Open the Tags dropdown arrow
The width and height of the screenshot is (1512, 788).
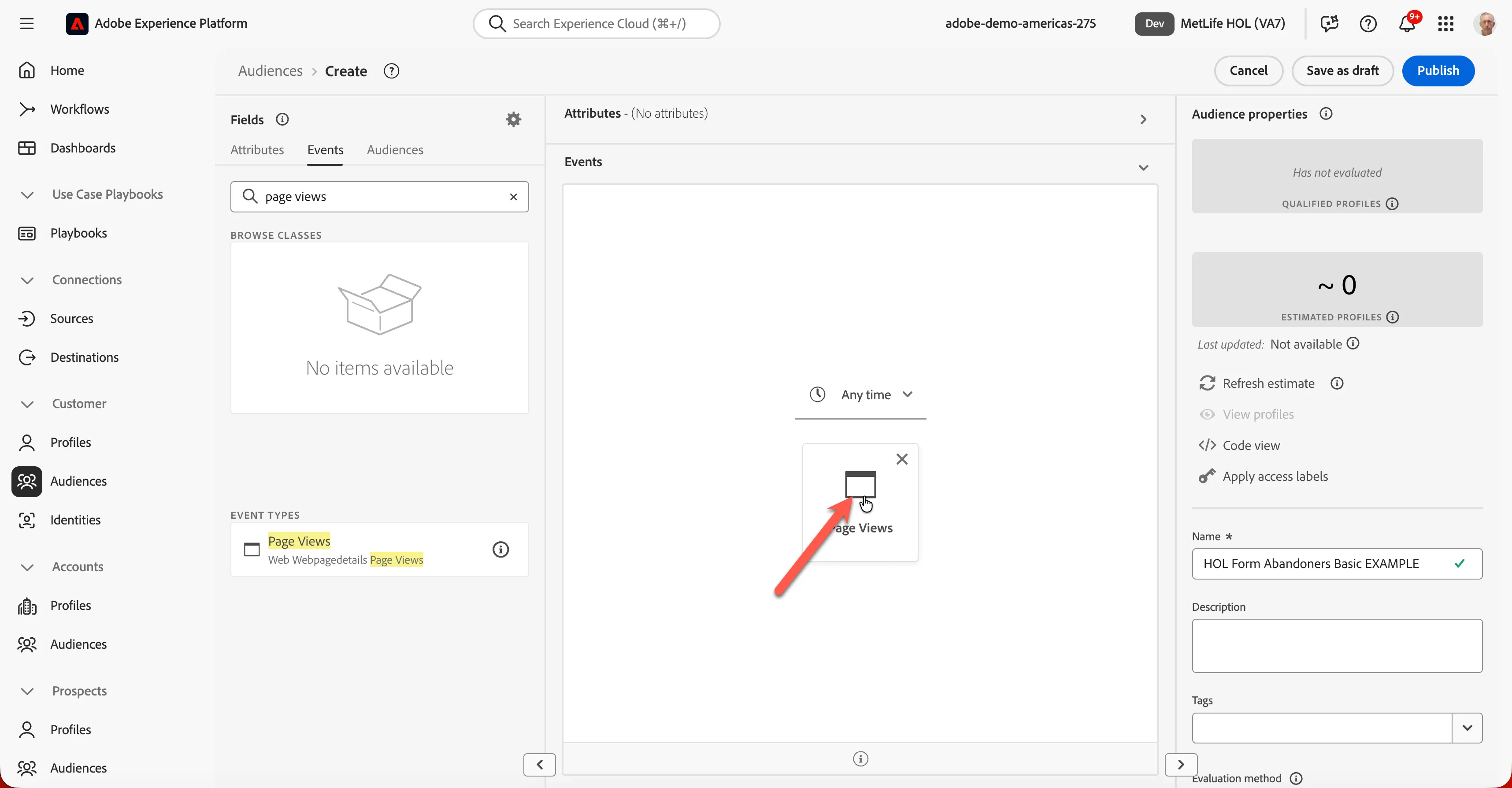(x=1467, y=728)
